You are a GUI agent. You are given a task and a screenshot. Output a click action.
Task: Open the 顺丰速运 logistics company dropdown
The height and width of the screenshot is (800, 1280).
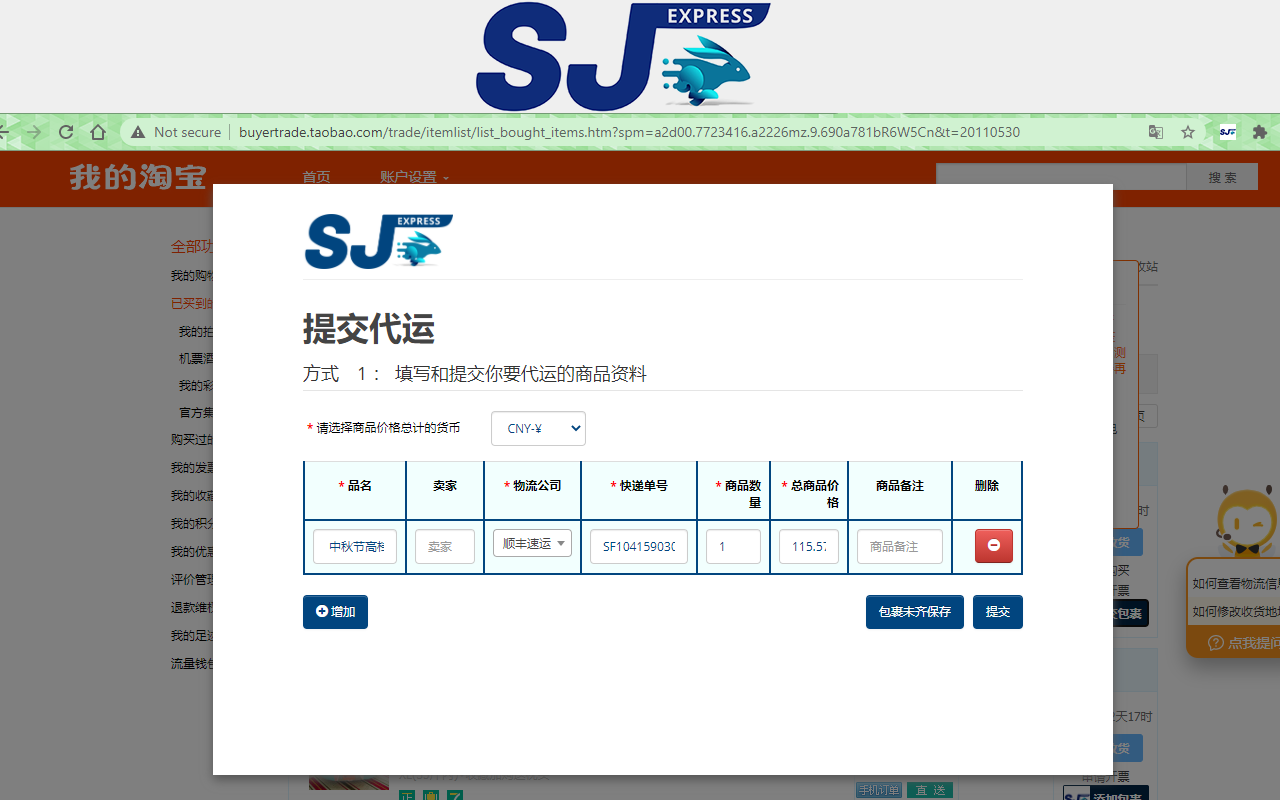[x=532, y=543]
